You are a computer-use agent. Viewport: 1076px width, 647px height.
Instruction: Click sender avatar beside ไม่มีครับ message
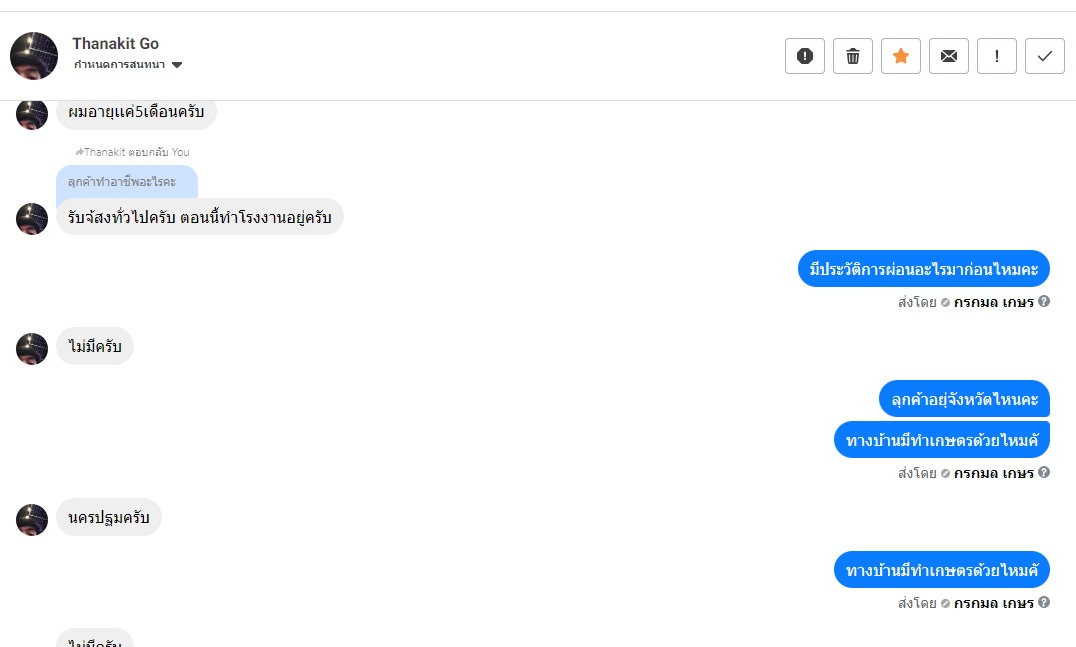click(32, 349)
